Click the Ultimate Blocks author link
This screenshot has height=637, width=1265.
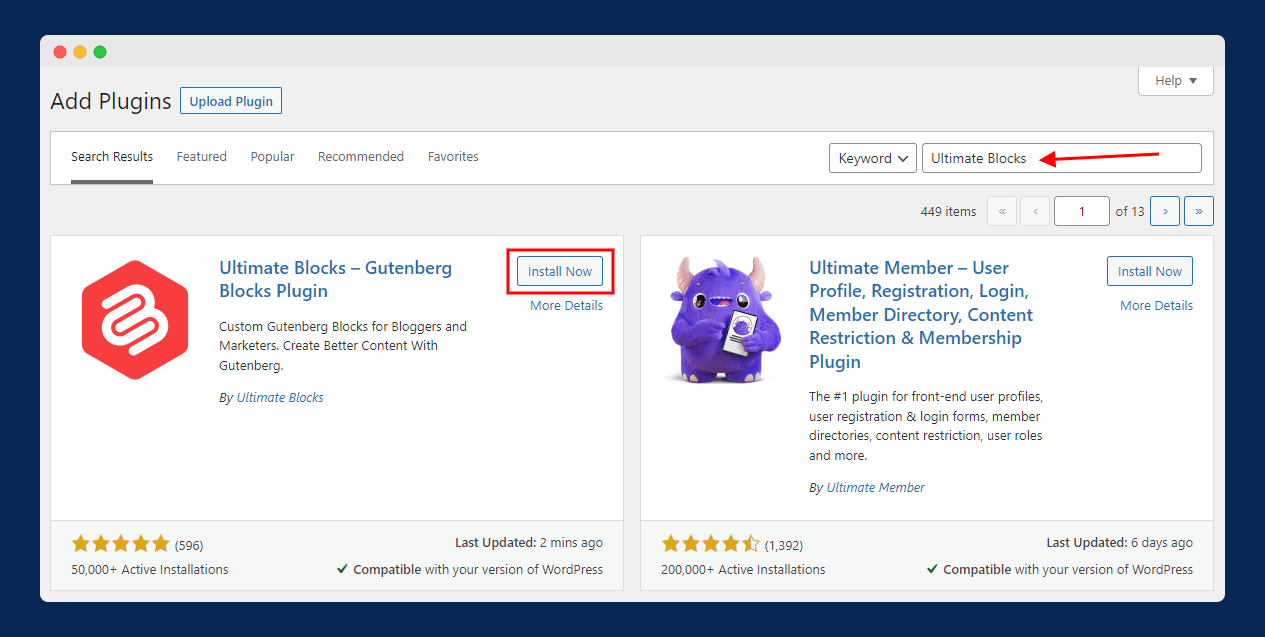coord(280,398)
